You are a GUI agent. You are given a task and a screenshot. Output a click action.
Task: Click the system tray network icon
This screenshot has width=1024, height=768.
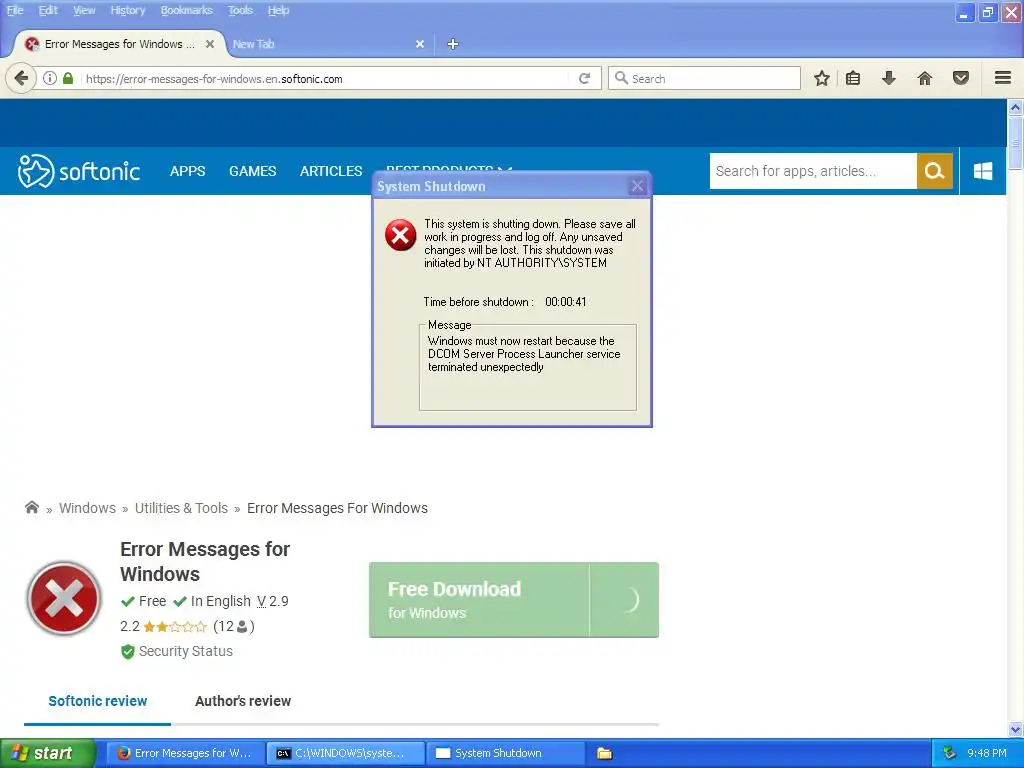[949, 753]
